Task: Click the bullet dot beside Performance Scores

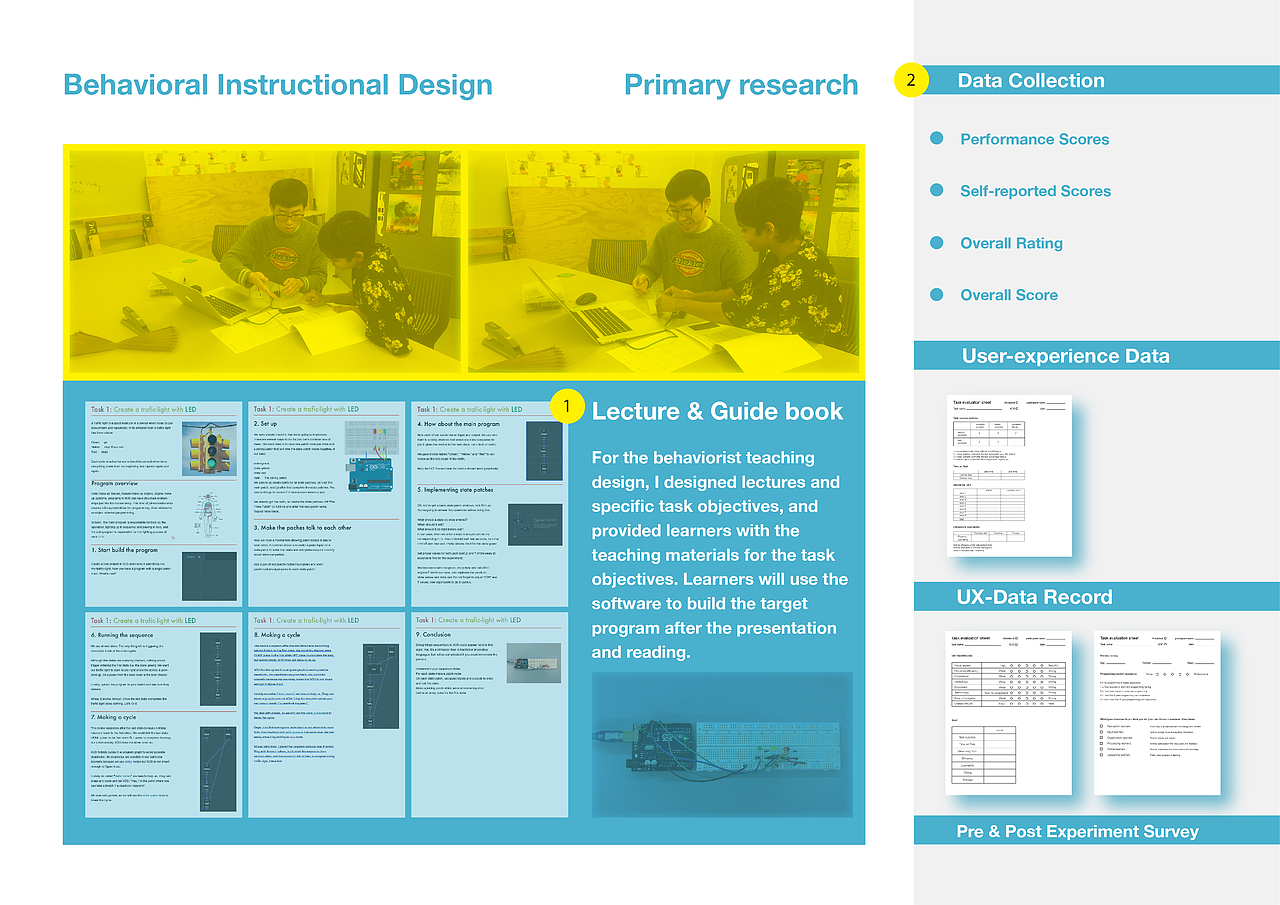Action: [x=936, y=138]
